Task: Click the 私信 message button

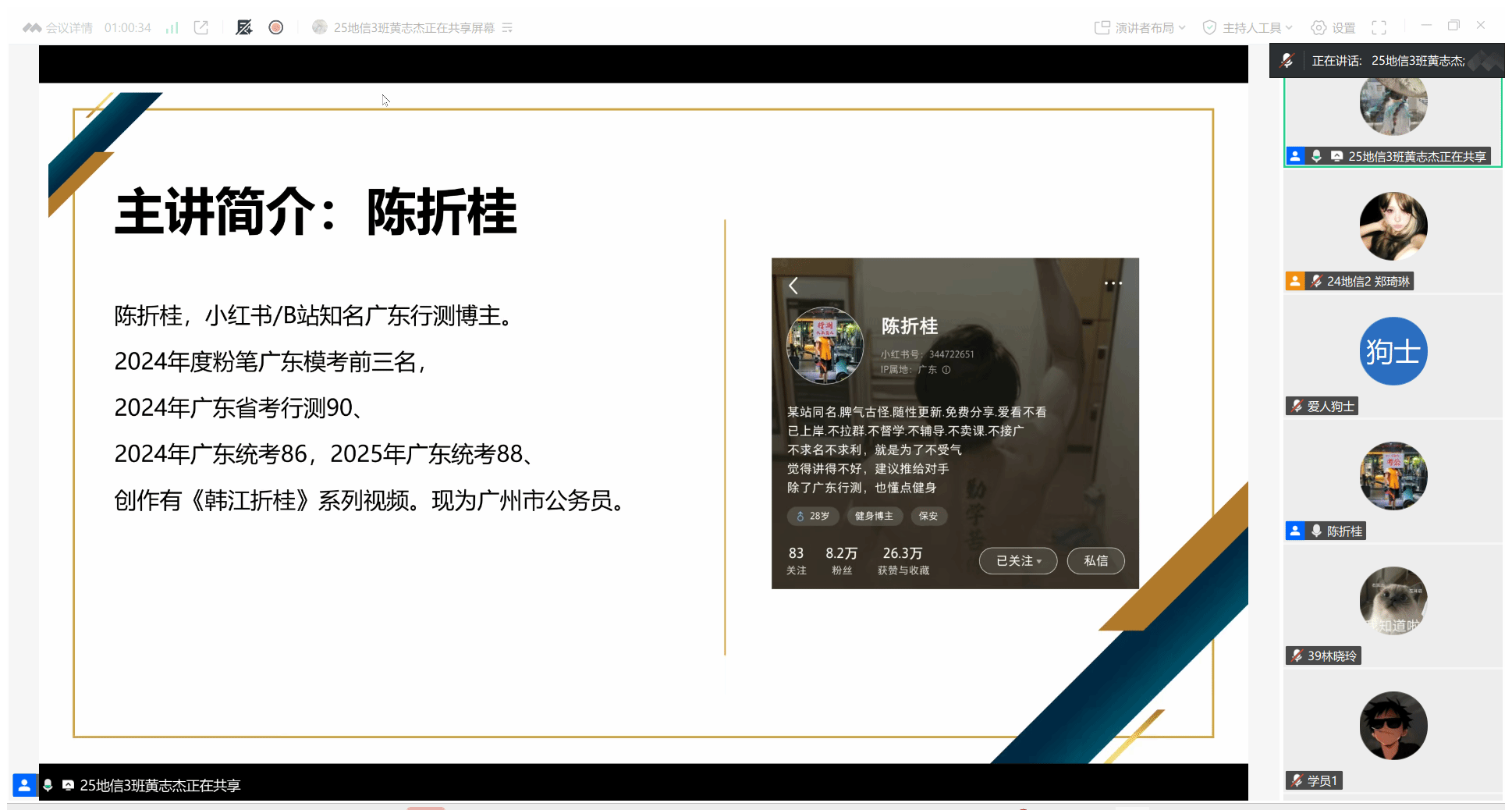Action: 1095,561
